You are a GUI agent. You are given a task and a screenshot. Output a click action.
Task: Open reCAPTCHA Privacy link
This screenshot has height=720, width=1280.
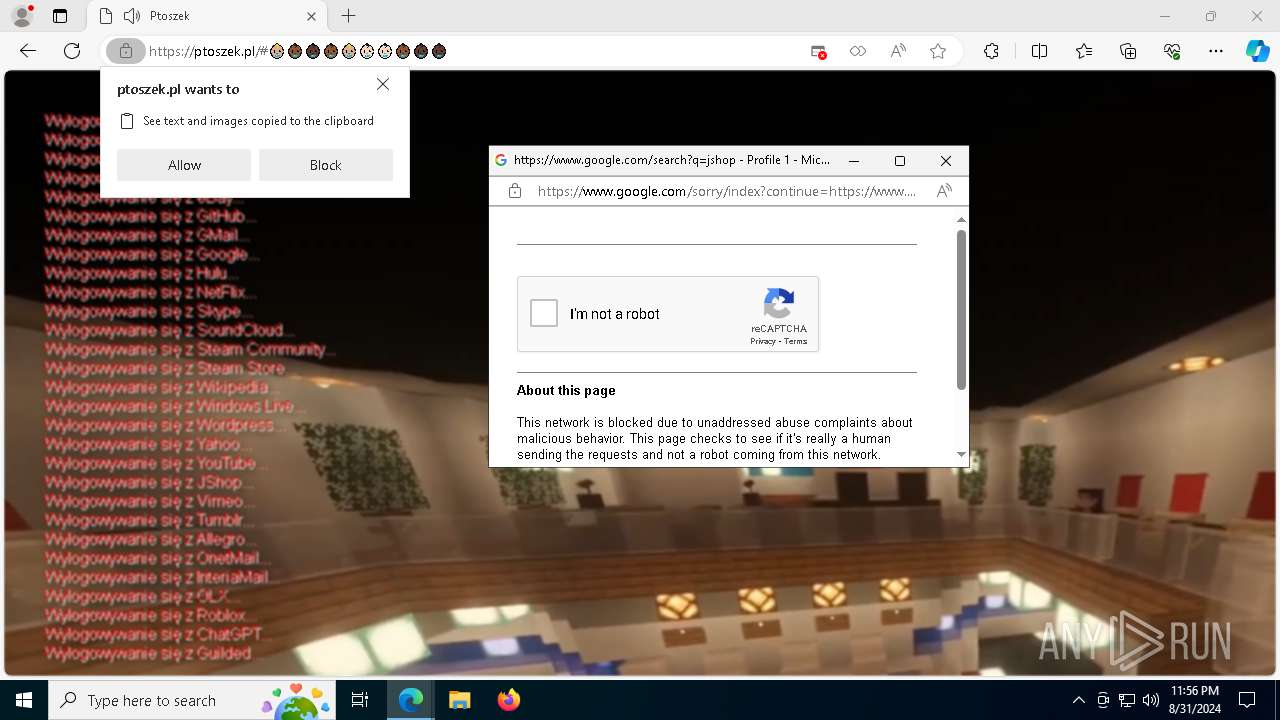(x=763, y=342)
